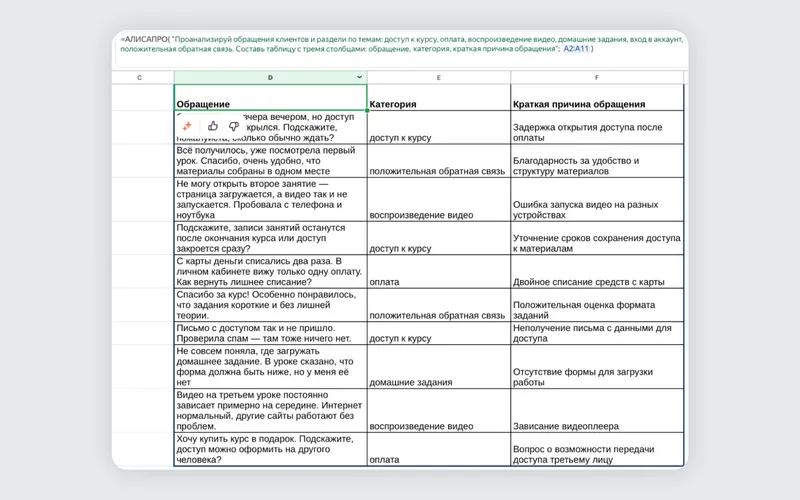The image size is (800, 500).
Task: Select column F header
Action: coord(597,78)
